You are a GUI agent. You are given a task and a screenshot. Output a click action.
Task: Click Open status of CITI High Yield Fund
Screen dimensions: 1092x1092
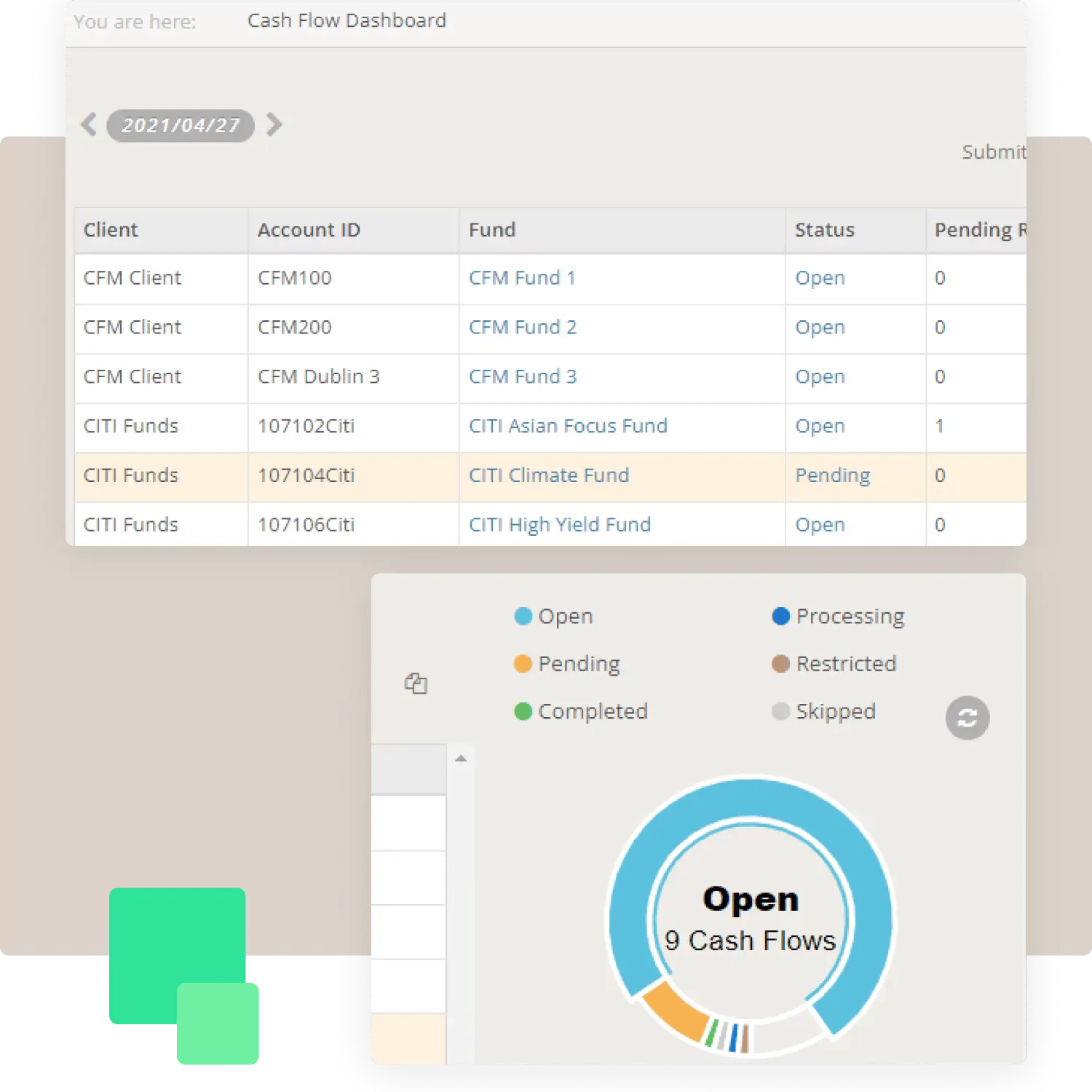820,526
